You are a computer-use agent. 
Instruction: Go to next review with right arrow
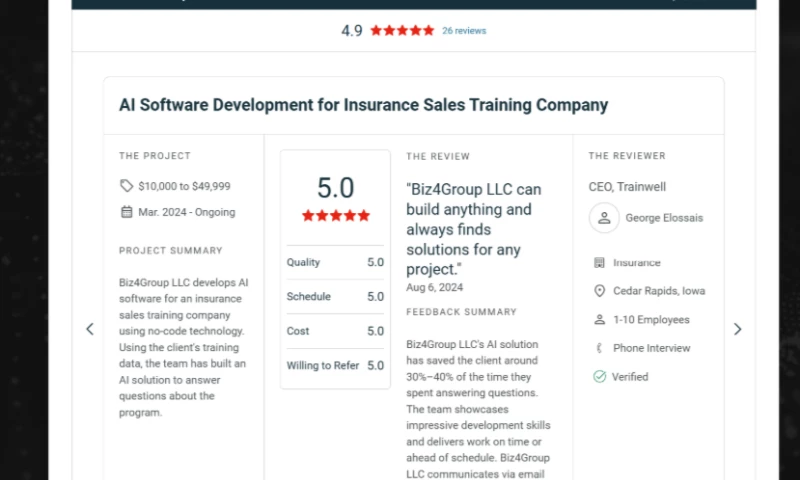[738, 329]
